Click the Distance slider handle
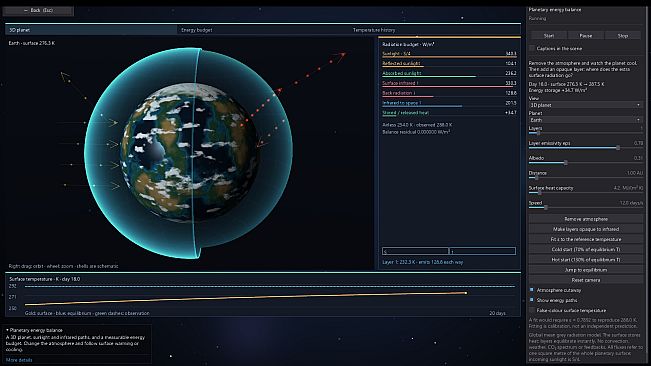This screenshot has width=651, height=366. pyautogui.click(x=536, y=178)
